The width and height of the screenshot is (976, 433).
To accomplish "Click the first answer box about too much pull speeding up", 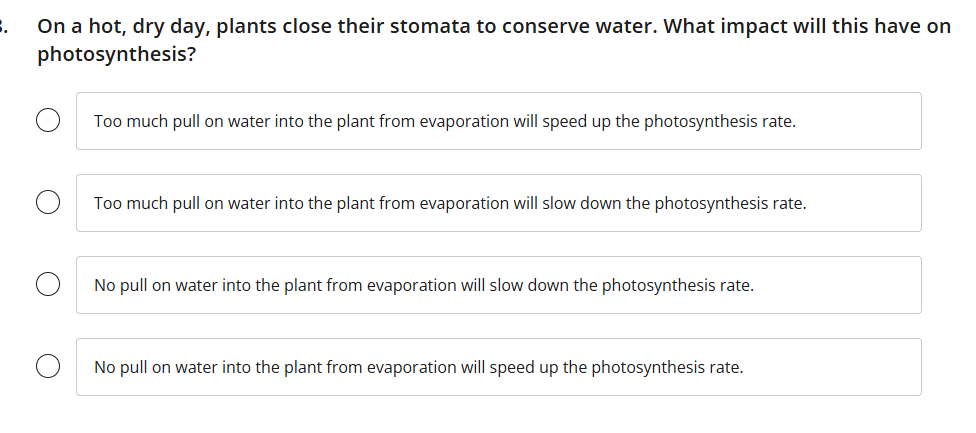I will tap(498, 121).
